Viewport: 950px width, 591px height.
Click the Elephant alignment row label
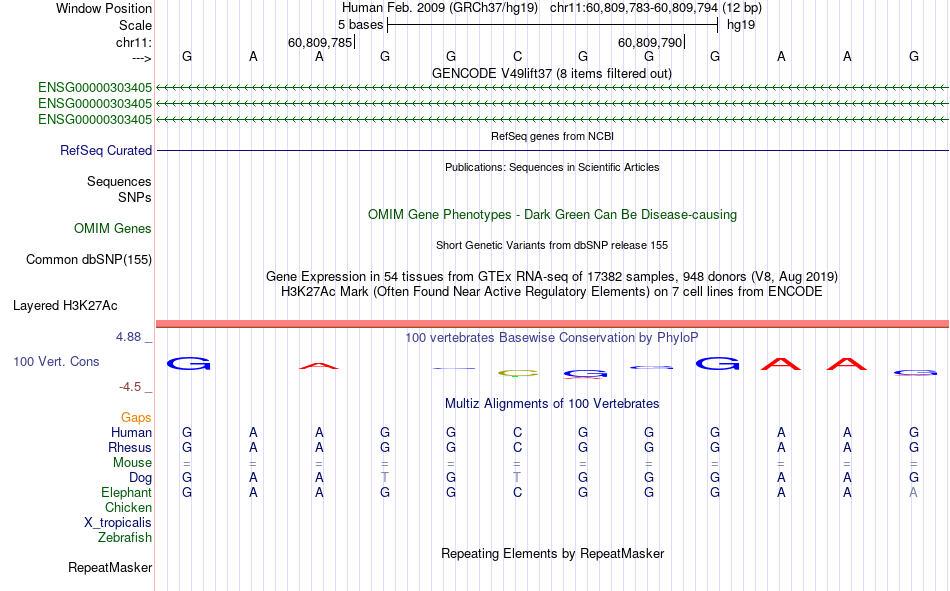(126, 493)
